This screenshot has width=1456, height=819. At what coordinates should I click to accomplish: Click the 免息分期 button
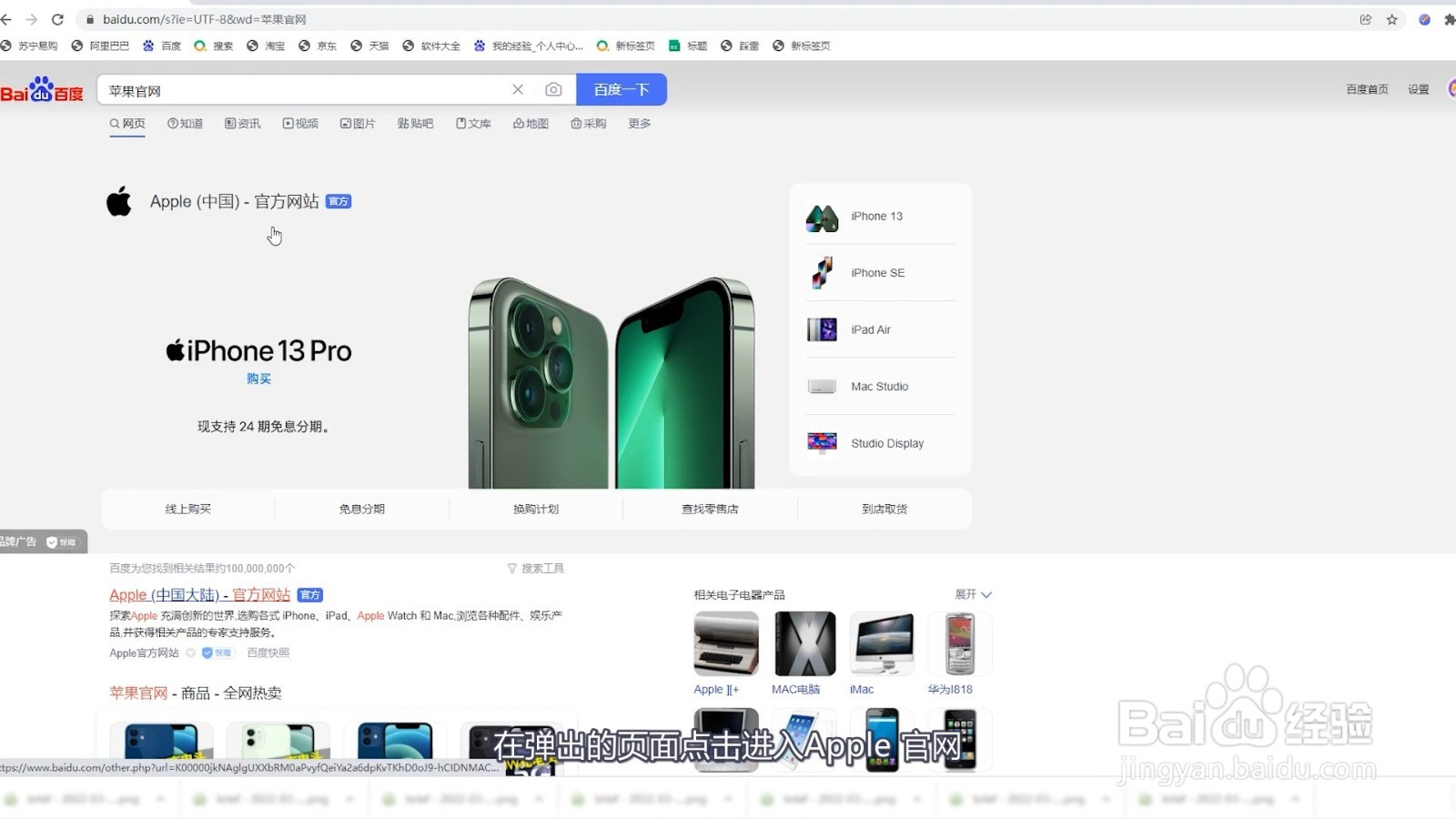click(362, 510)
